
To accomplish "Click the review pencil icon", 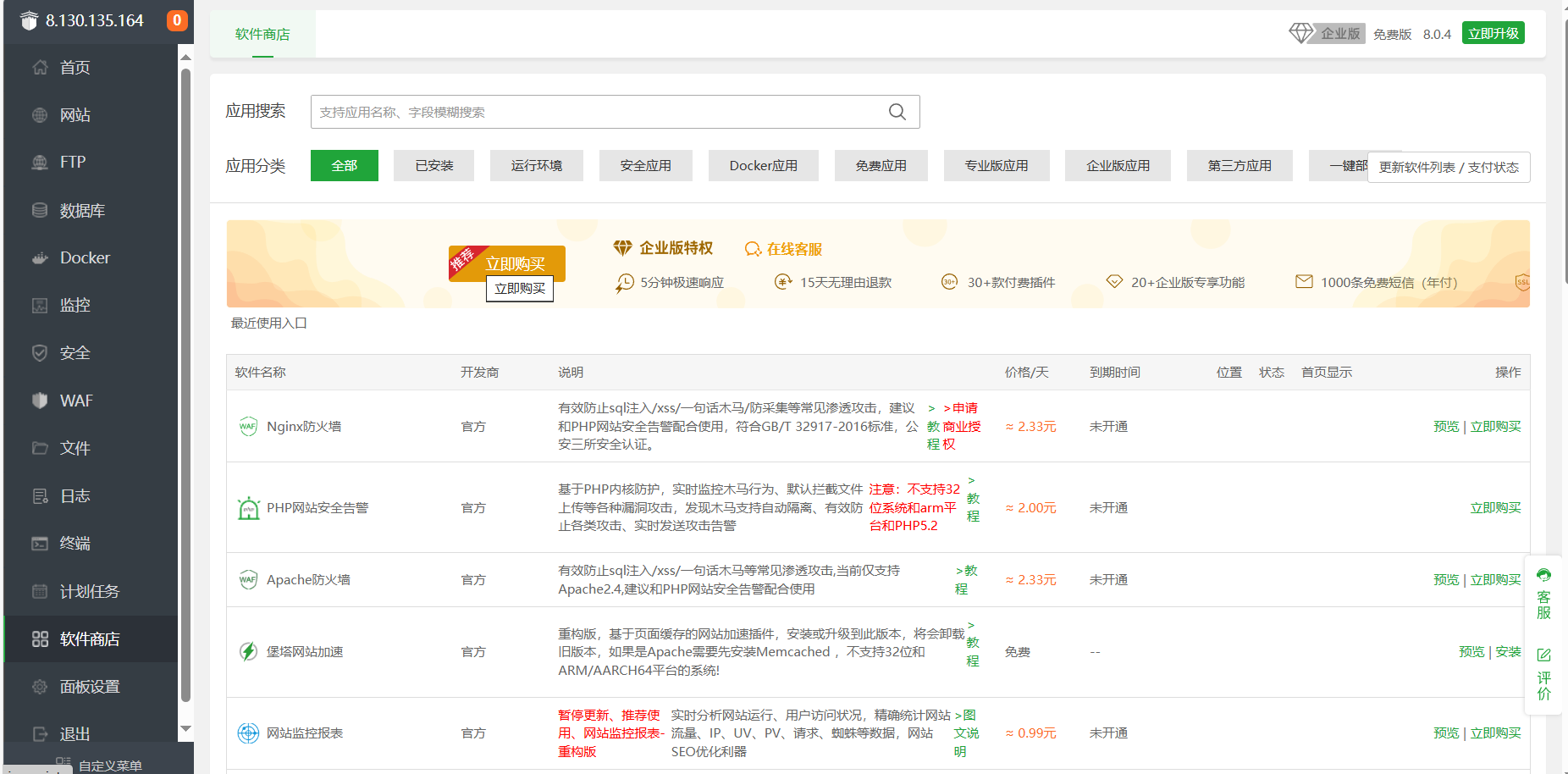I will pos(1543,655).
